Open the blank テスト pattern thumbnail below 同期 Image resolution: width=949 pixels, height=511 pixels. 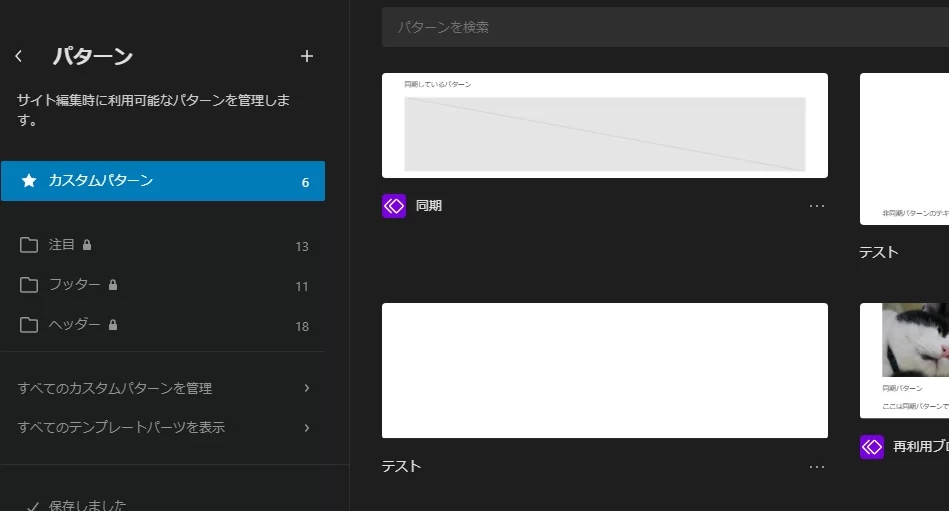[x=605, y=371]
